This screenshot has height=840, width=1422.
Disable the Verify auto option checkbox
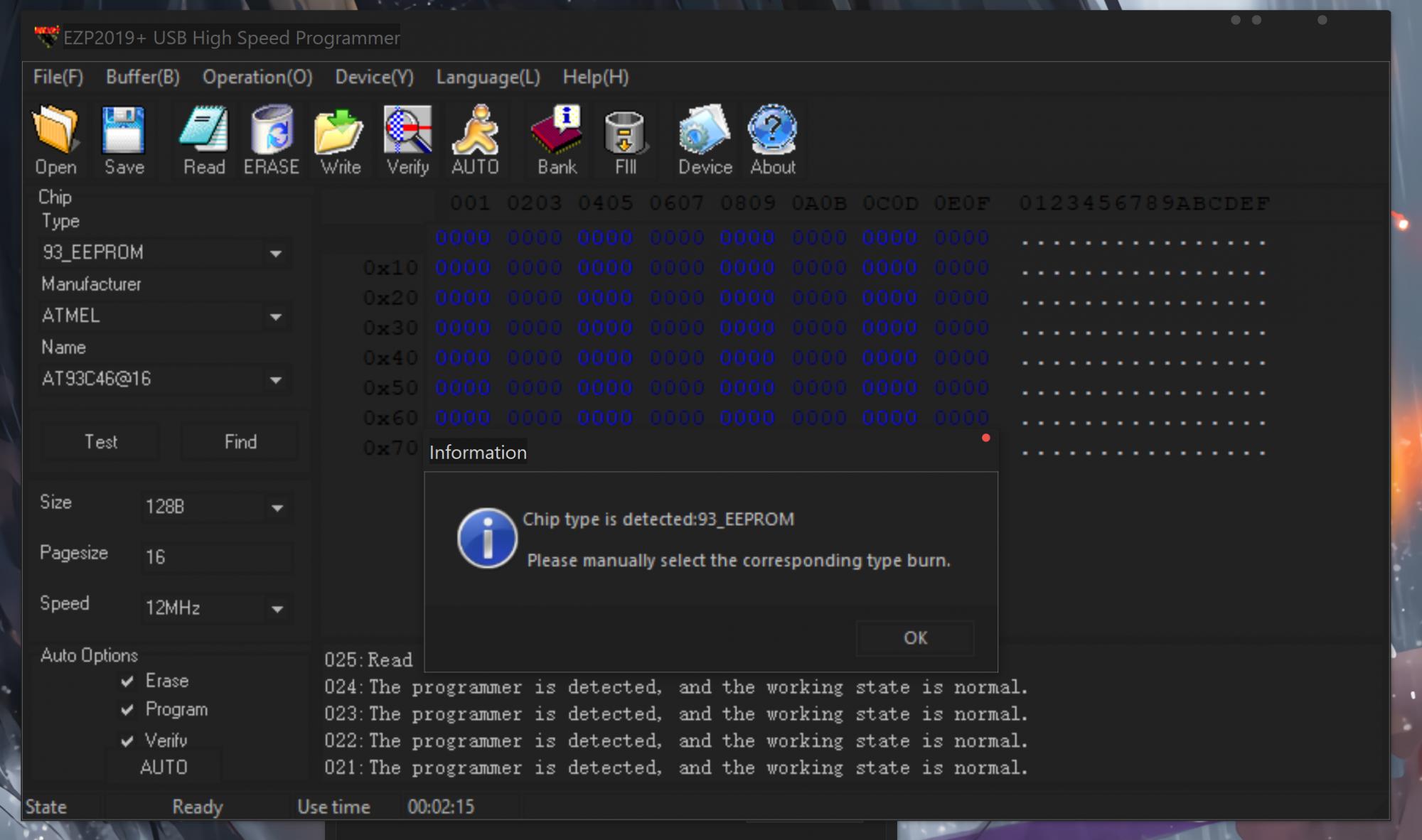pyautogui.click(x=127, y=741)
